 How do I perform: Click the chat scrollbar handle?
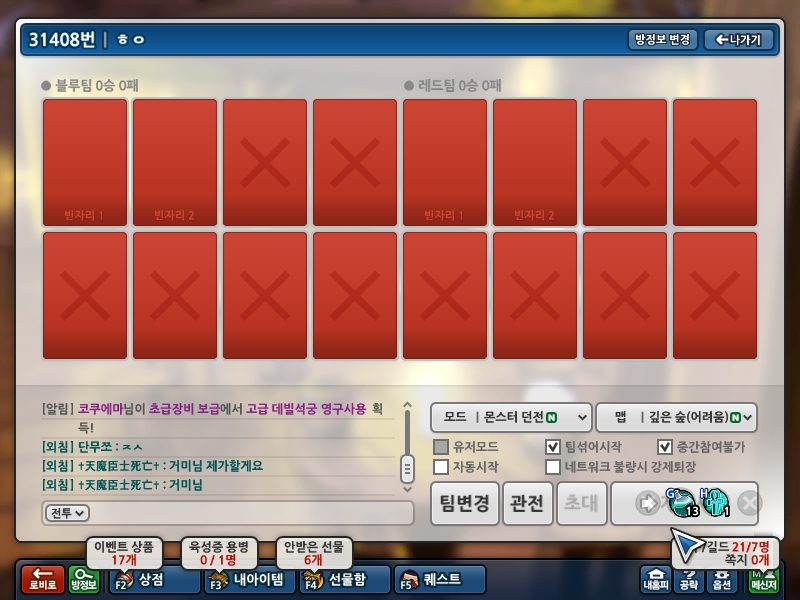pyautogui.click(x=407, y=469)
